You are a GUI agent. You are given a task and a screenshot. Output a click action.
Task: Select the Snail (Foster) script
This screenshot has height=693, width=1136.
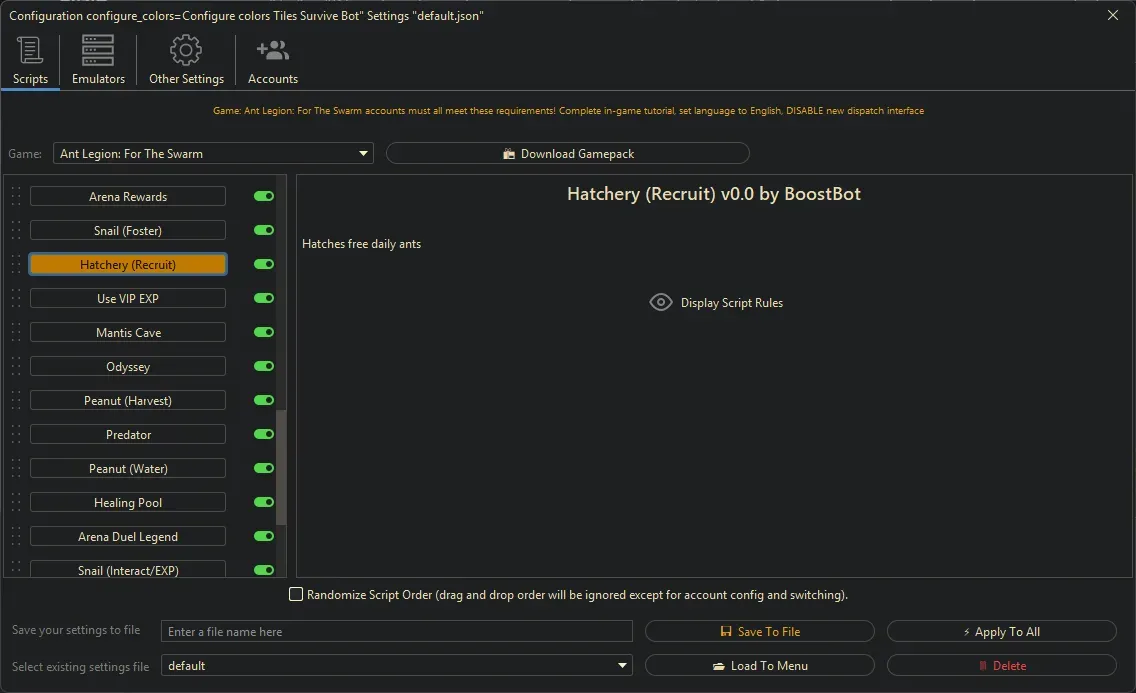pos(128,230)
